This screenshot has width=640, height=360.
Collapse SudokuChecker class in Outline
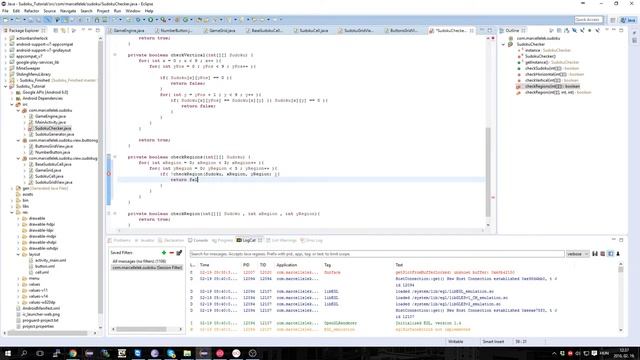tap(503, 44)
